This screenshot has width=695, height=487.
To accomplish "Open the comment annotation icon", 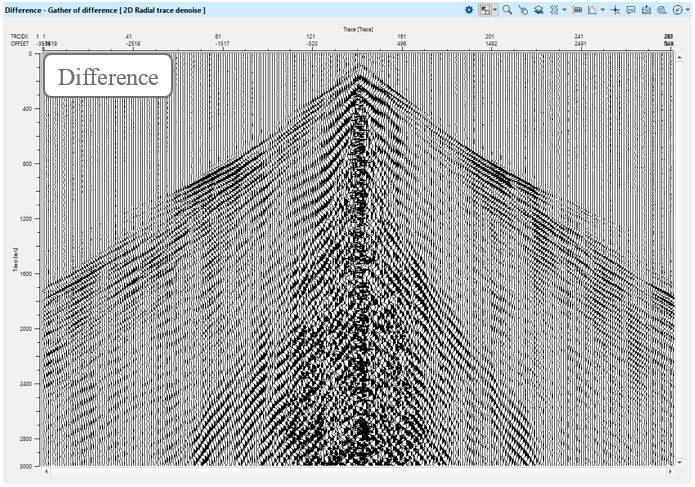I will (x=631, y=9).
